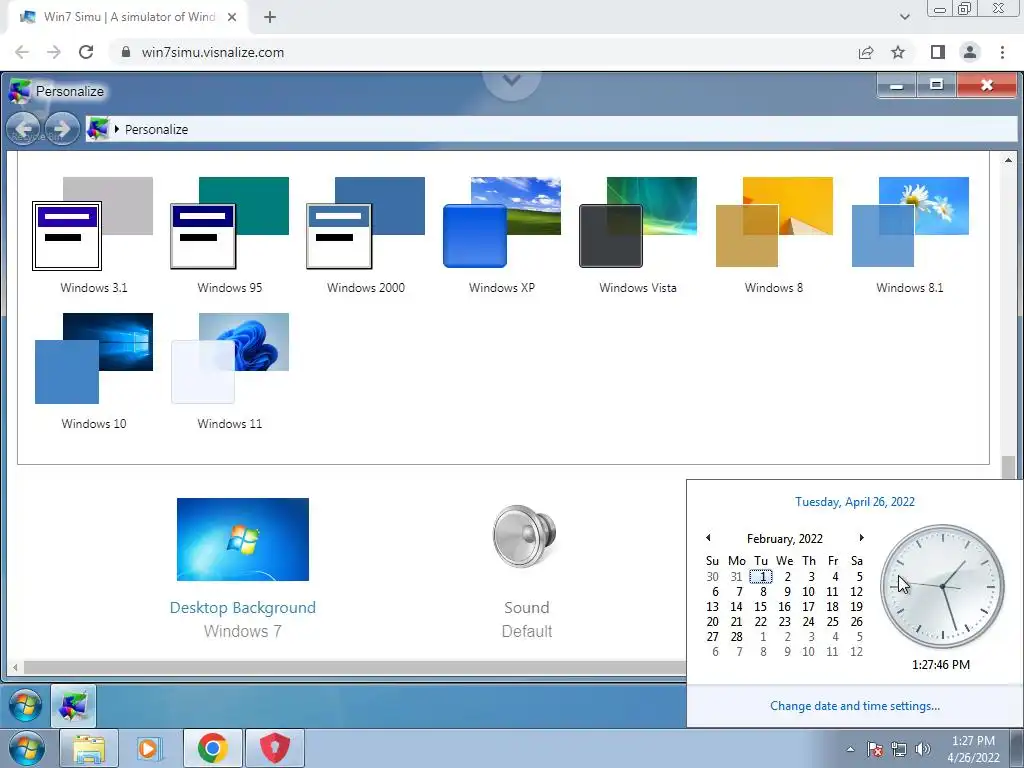Click the address bar URL win7simu.visnalize.com
1024x768 pixels.
[213, 52]
